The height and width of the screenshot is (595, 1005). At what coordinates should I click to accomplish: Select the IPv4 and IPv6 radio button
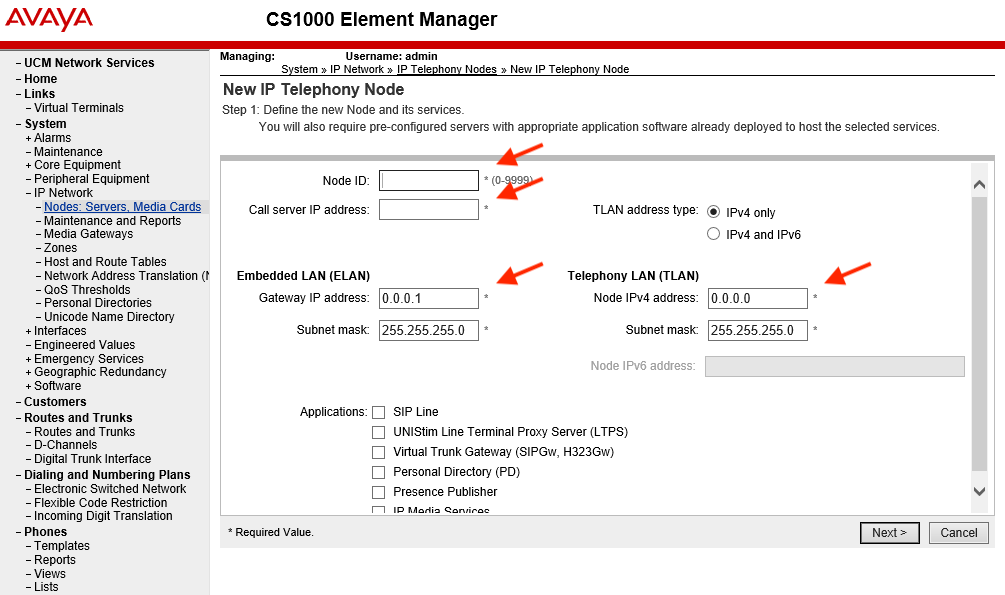point(713,234)
